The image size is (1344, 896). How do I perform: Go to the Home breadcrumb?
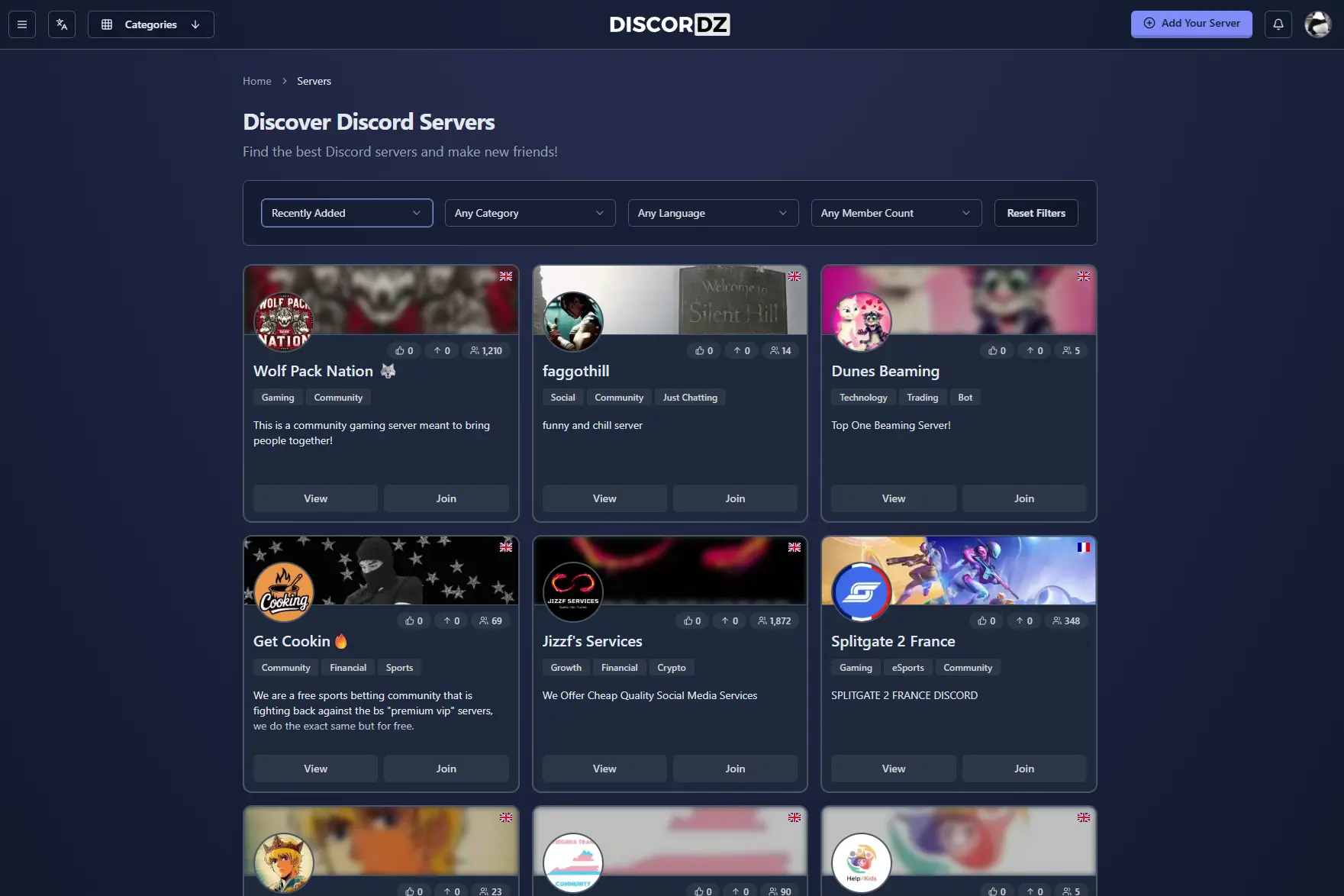[257, 81]
